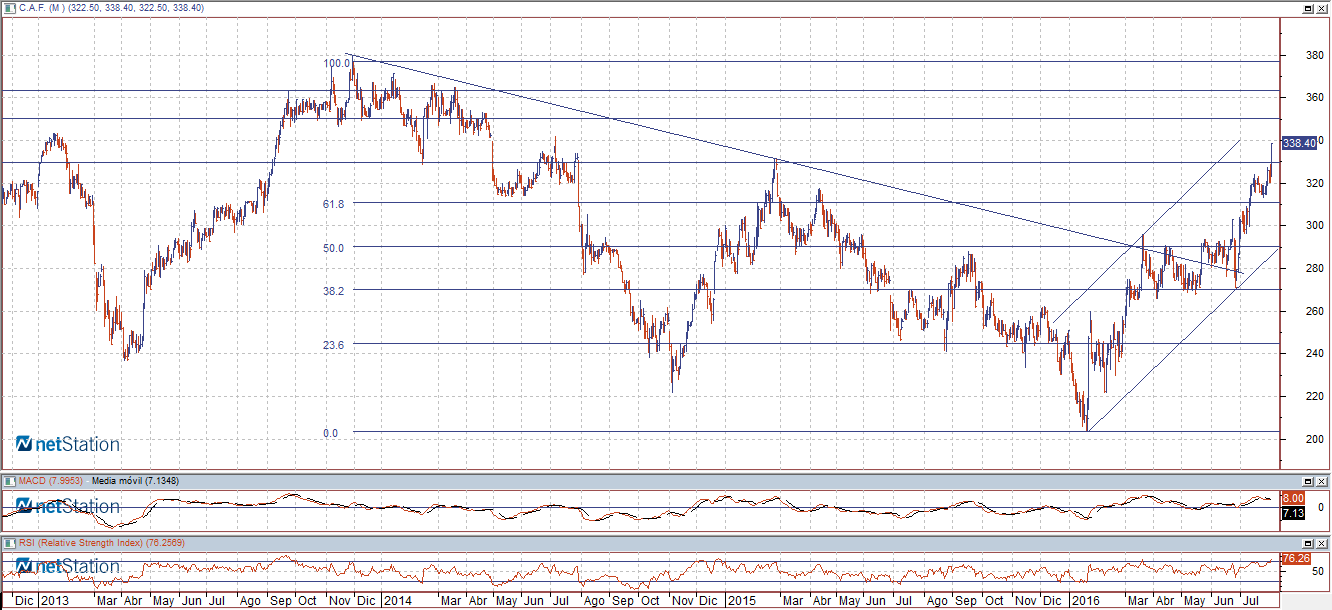
Task: Click the 'C.A.F. (M)' chart title text
Action: [42, 7]
